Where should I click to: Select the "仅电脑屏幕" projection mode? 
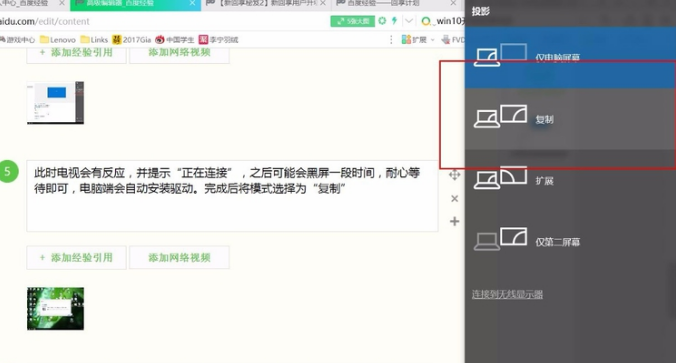click(x=570, y=57)
